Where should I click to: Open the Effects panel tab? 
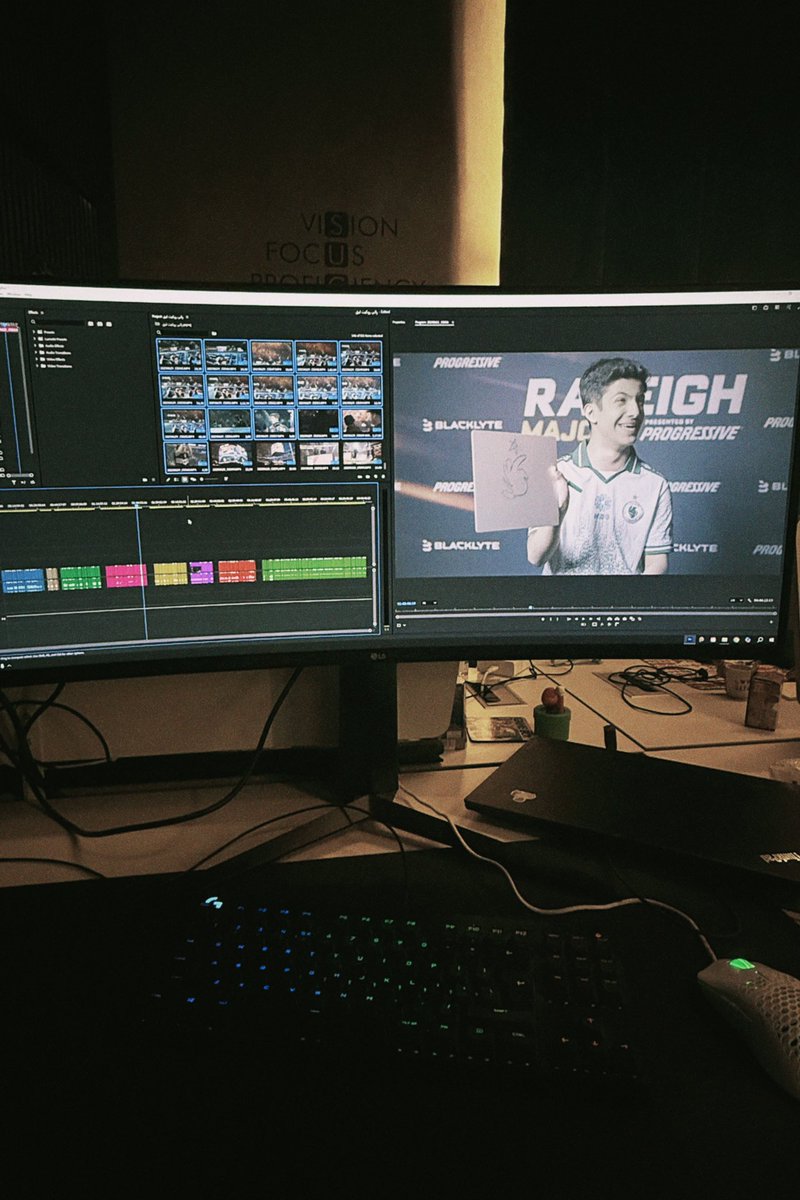click(x=34, y=311)
